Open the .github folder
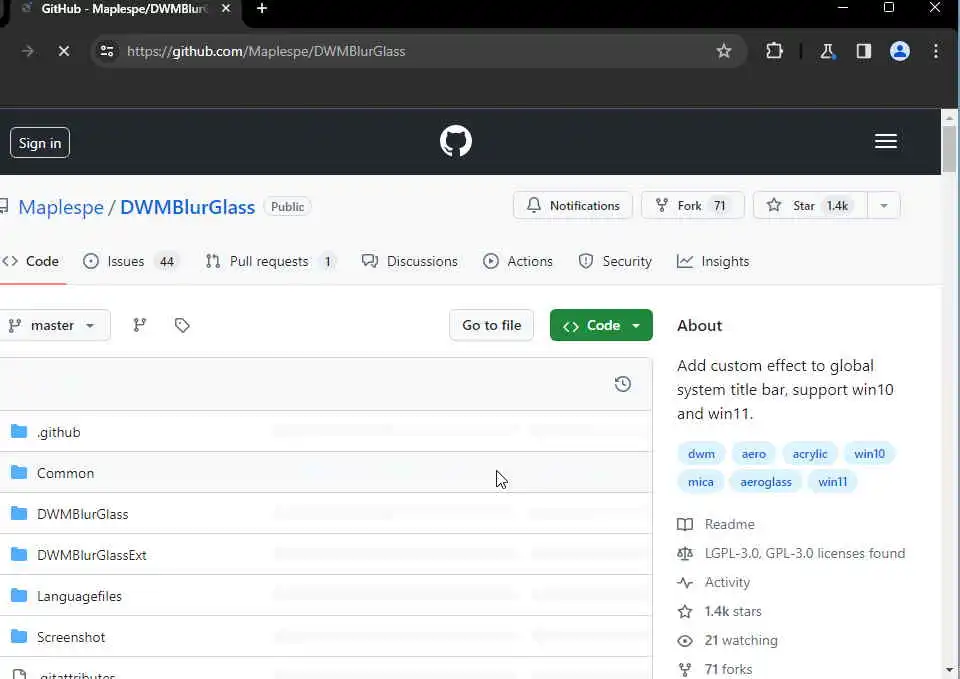 pos(59,432)
